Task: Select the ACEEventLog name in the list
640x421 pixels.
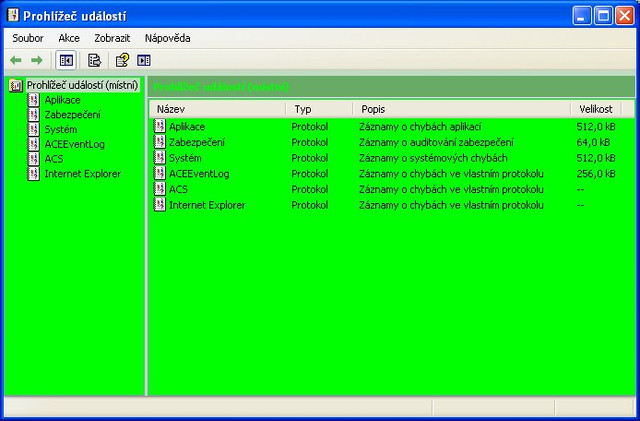Action: (x=199, y=174)
